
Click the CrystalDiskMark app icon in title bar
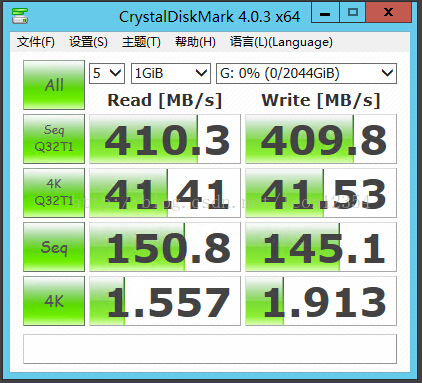pyautogui.click(x=20, y=16)
